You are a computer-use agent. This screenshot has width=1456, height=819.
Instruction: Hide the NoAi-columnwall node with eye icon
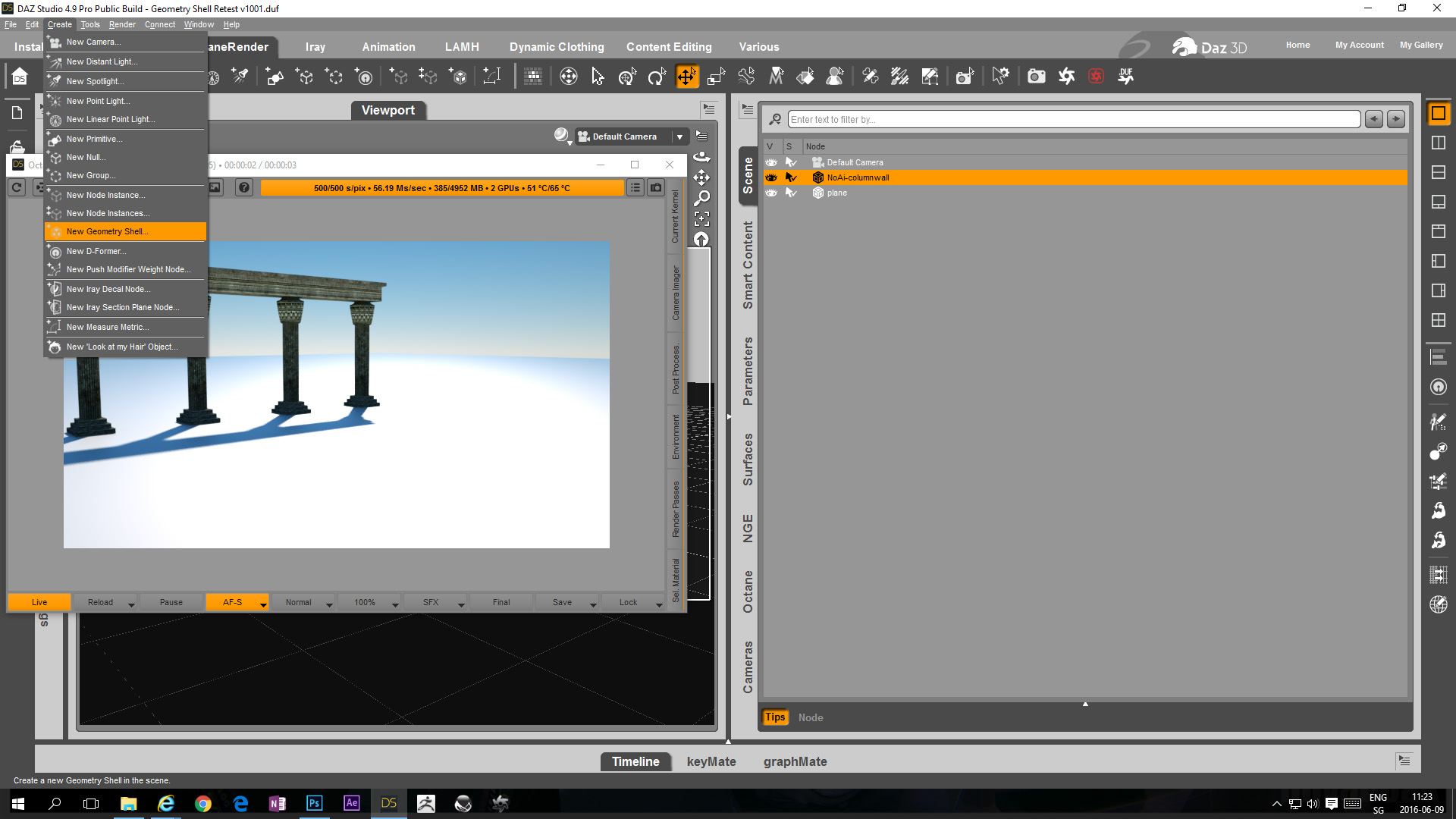pyautogui.click(x=771, y=177)
